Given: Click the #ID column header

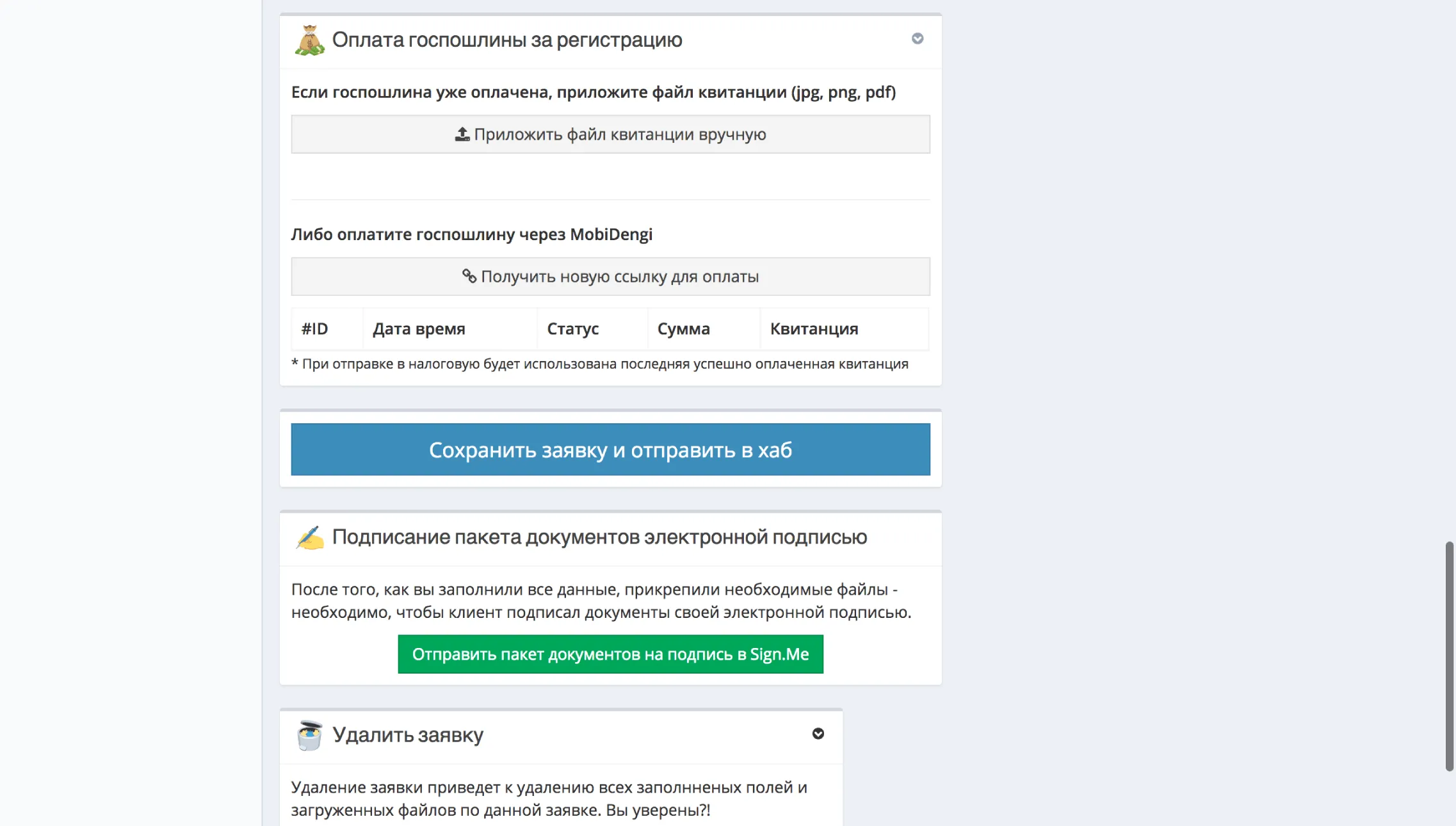Looking at the screenshot, I should [x=314, y=329].
